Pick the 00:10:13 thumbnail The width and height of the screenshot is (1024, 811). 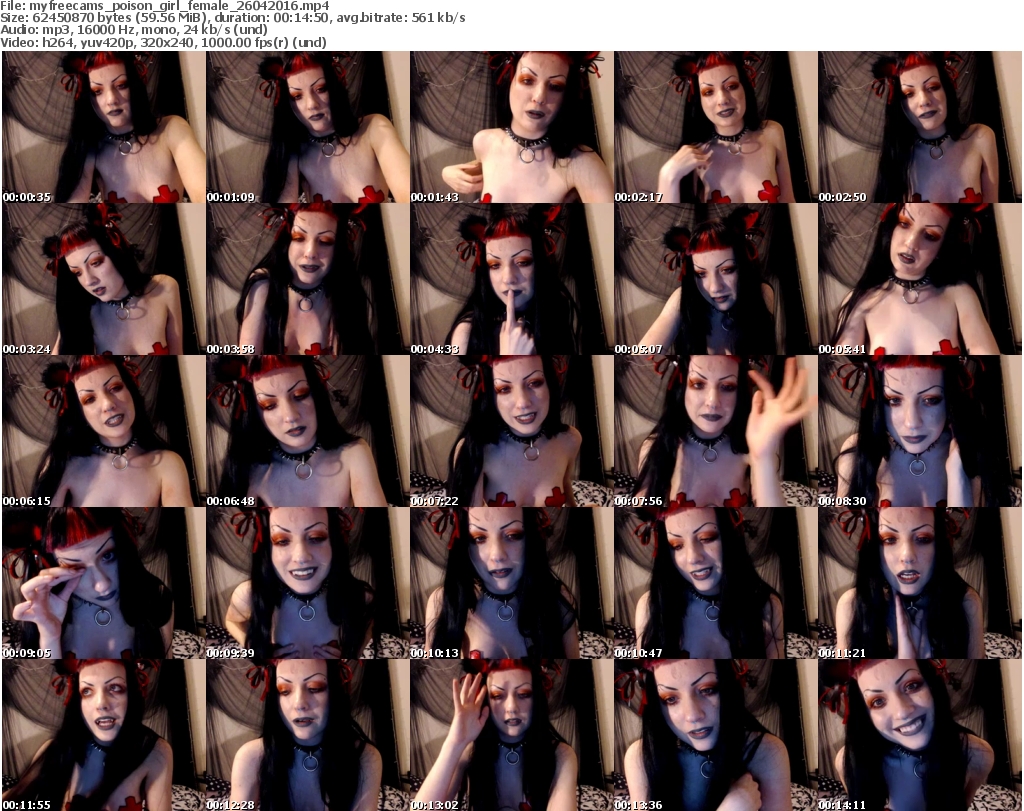pos(511,583)
